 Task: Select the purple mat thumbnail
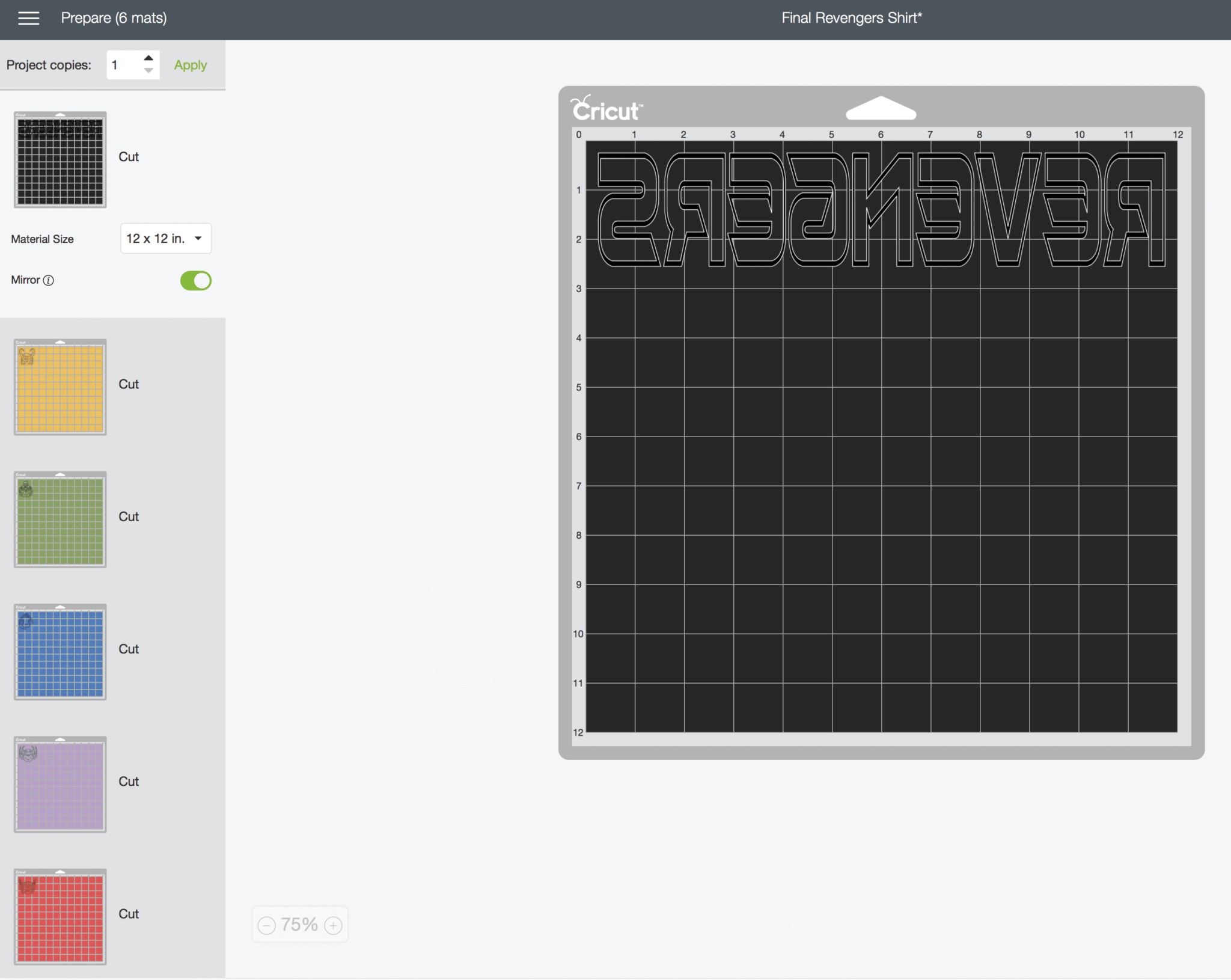pos(60,784)
